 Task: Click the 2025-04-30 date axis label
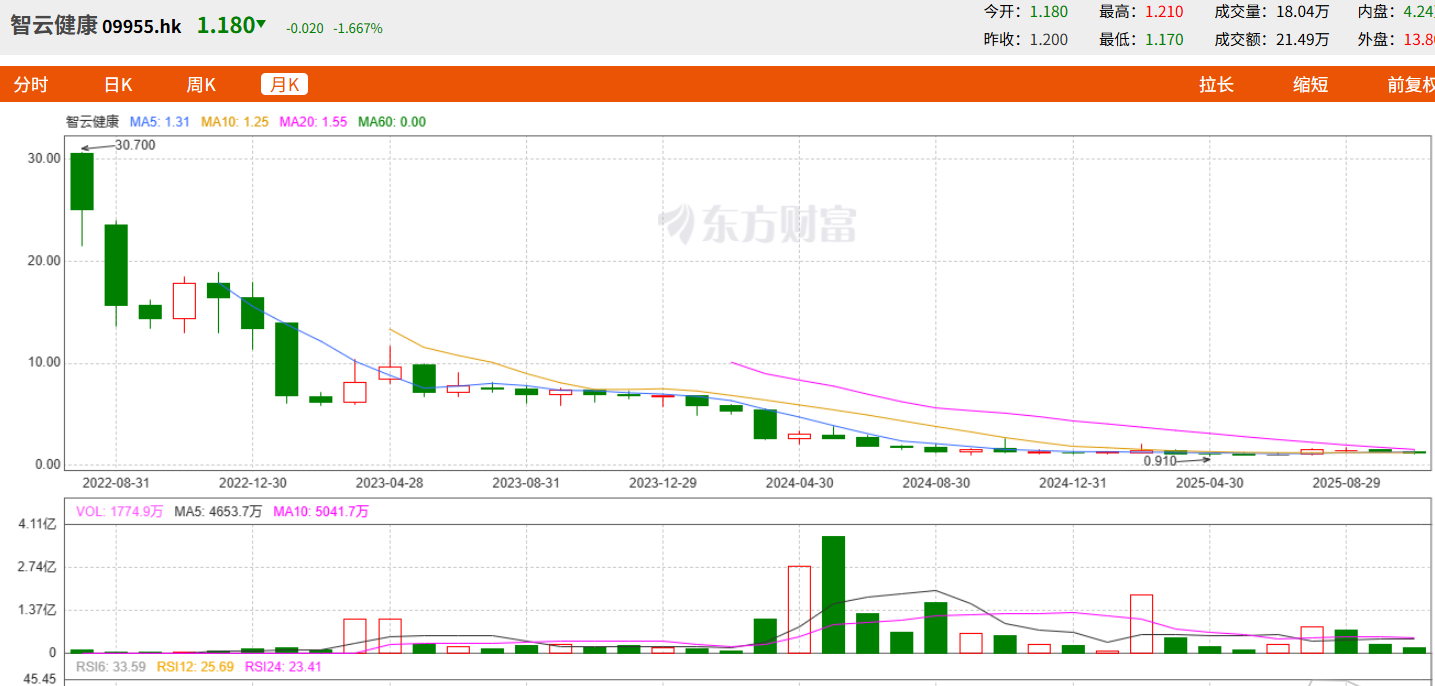coord(1210,482)
